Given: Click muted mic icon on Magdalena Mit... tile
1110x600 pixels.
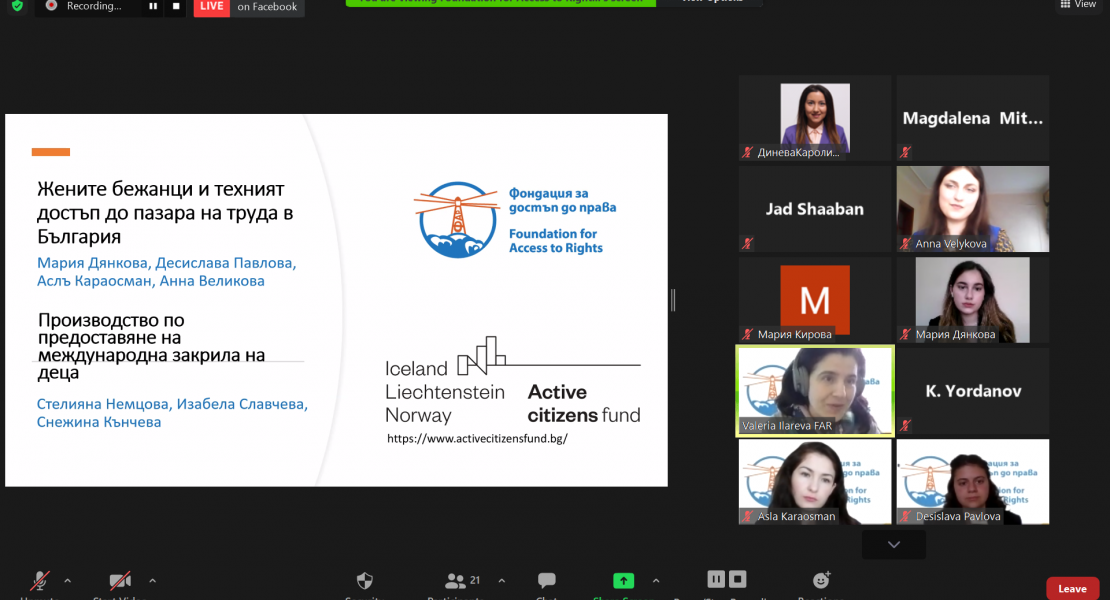Looking at the screenshot, I should point(905,152).
